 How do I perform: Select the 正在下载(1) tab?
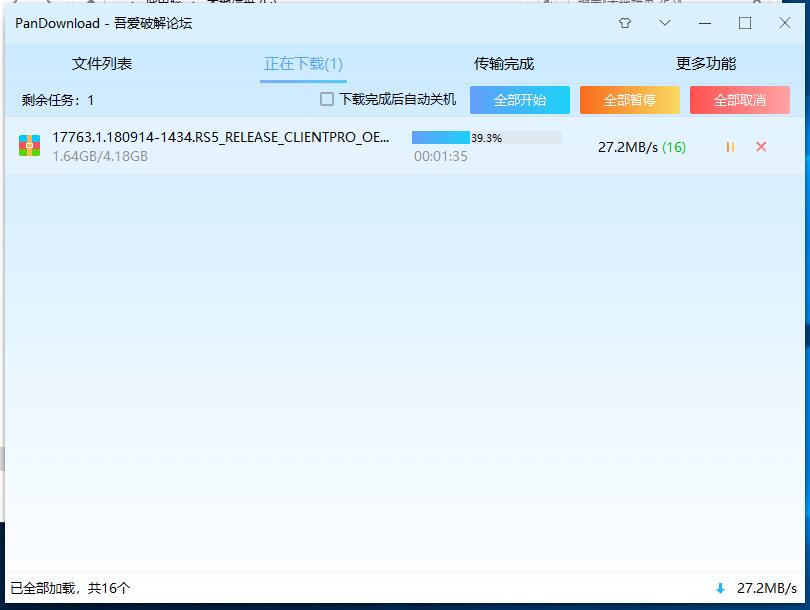pyautogui.click(x=303, y=64)
